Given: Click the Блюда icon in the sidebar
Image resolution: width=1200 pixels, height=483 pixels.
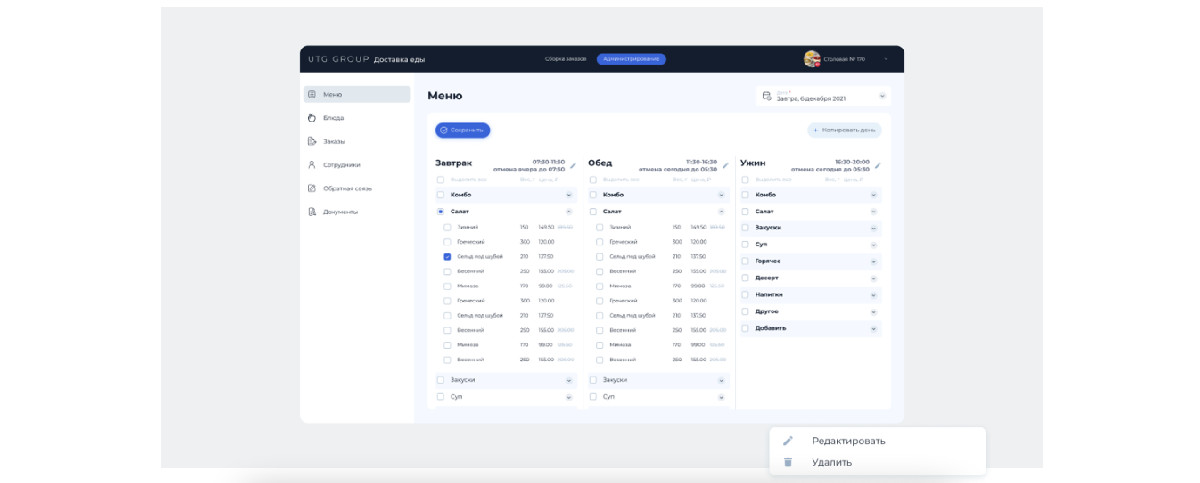Looking at the screenshot, I should click(312, 118).
